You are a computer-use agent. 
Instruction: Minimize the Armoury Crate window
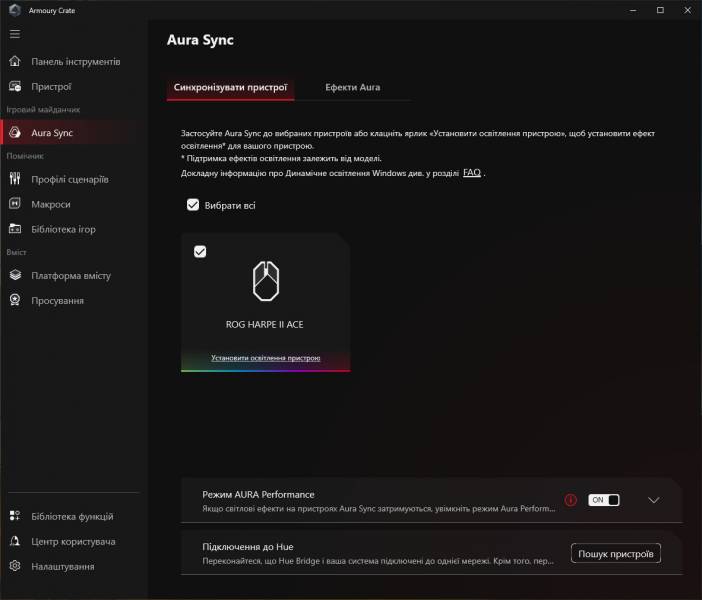[x=633, y=10]
